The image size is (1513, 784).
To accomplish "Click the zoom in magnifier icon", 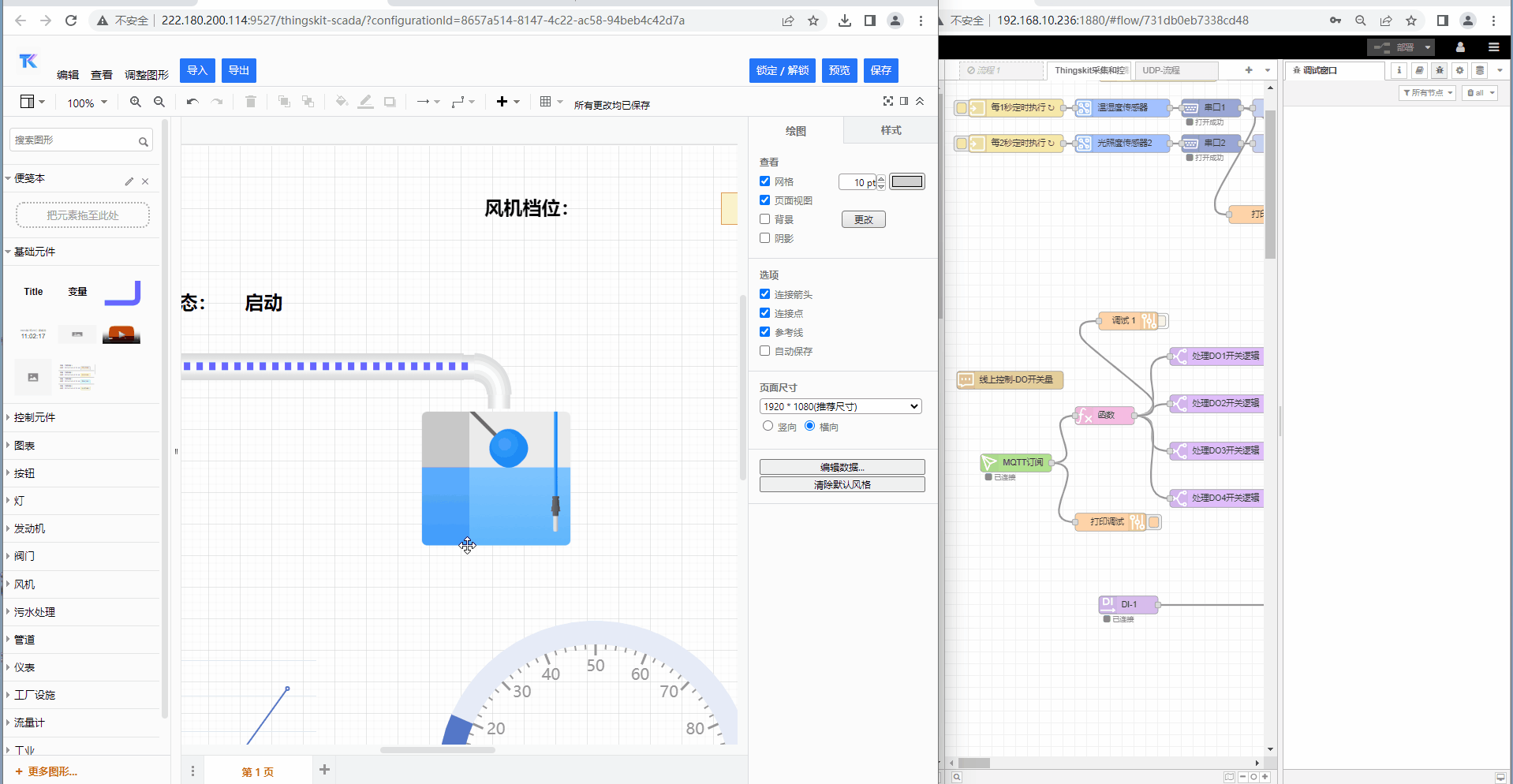I will (136, 102).
